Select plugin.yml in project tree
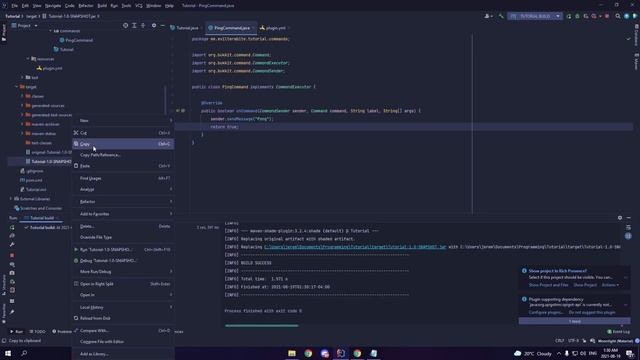This screenshot has width=640, height=360. click(x=49, y=68)
